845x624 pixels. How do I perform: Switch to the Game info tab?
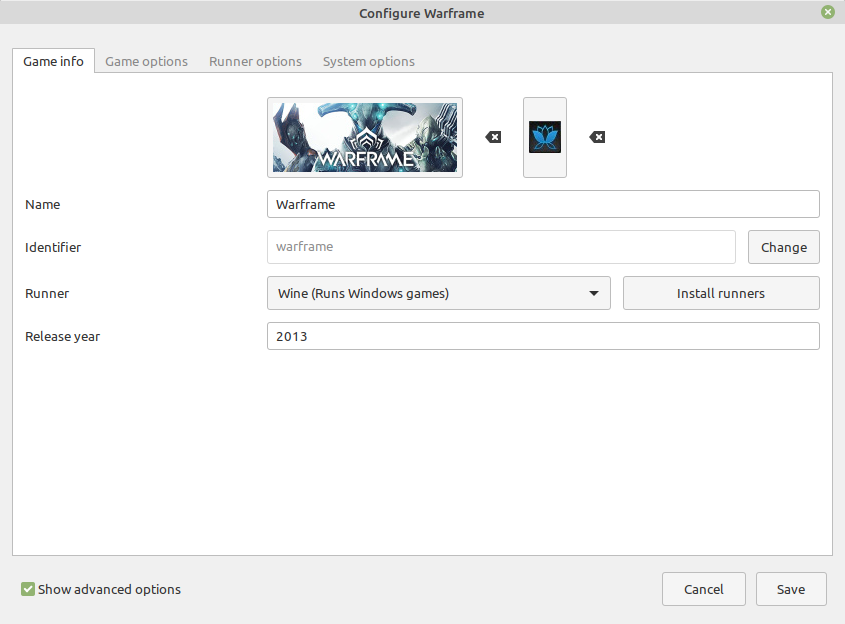point(53,61)
